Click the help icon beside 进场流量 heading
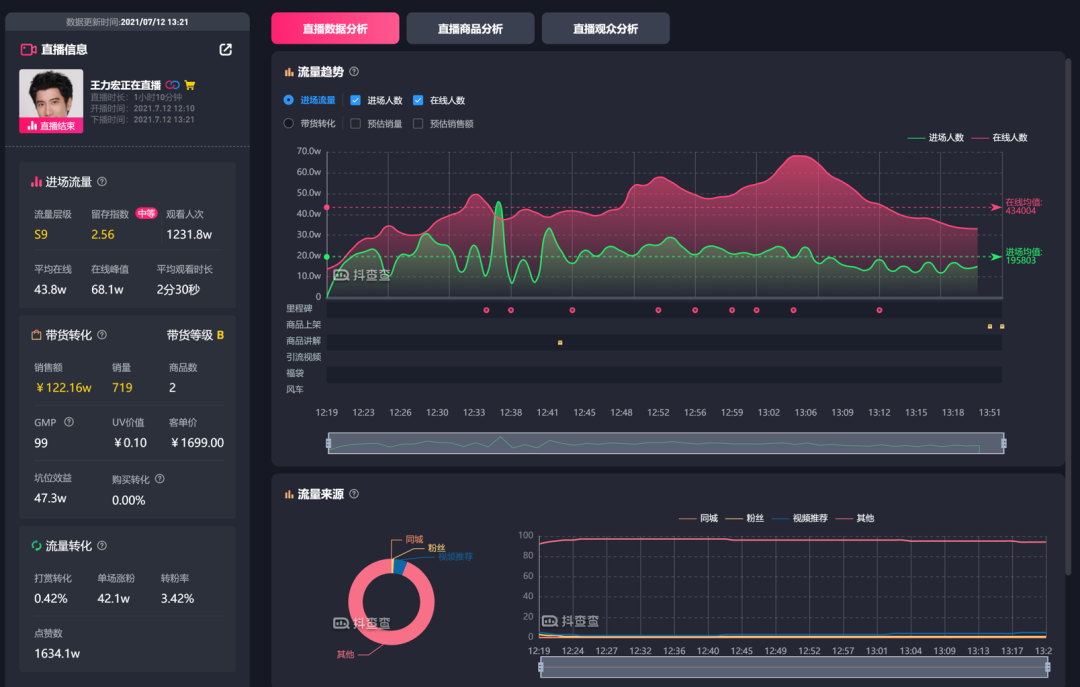This screenshot has height=687, width=1080. click(x=102, y=182)
